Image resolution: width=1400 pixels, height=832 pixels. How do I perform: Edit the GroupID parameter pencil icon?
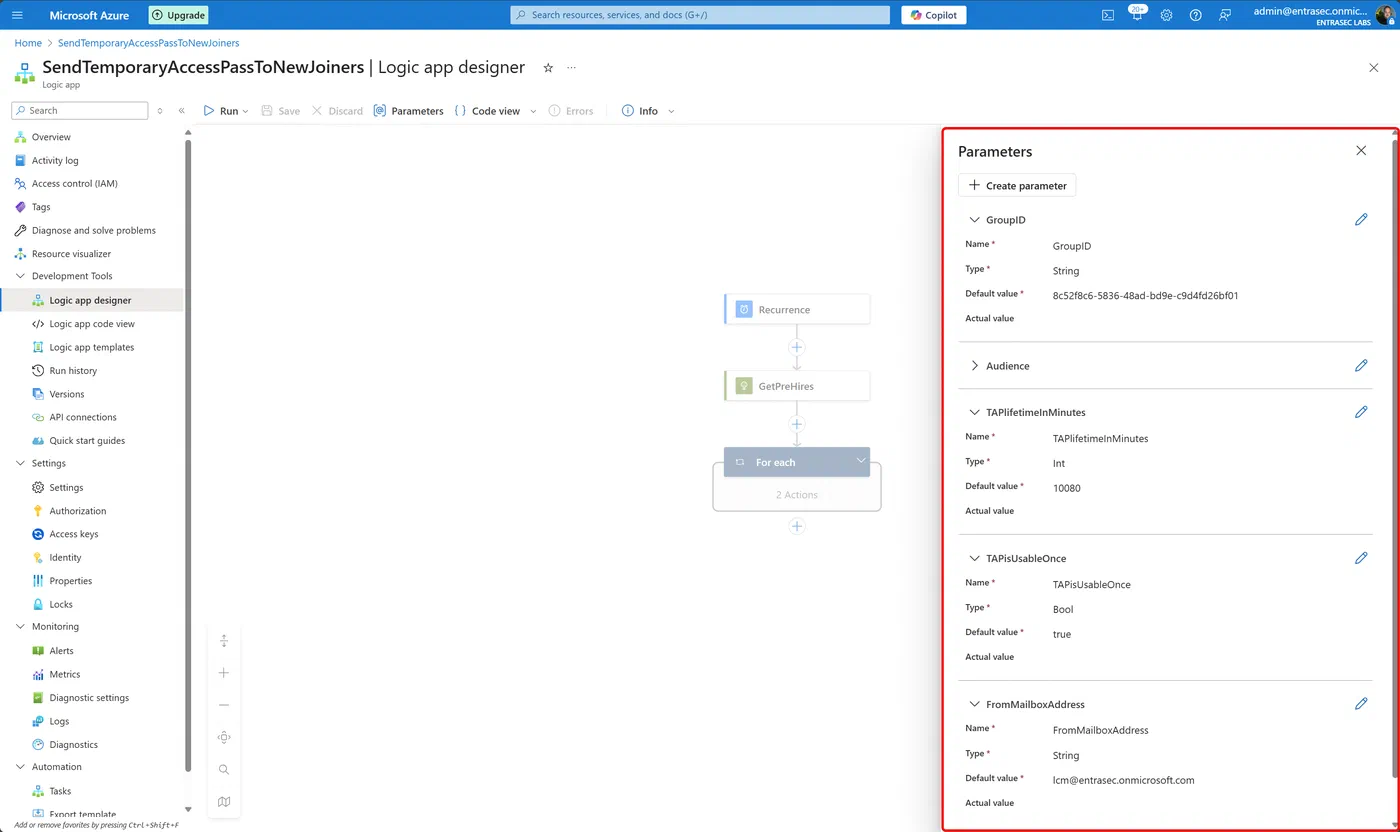pos(1361,219)
